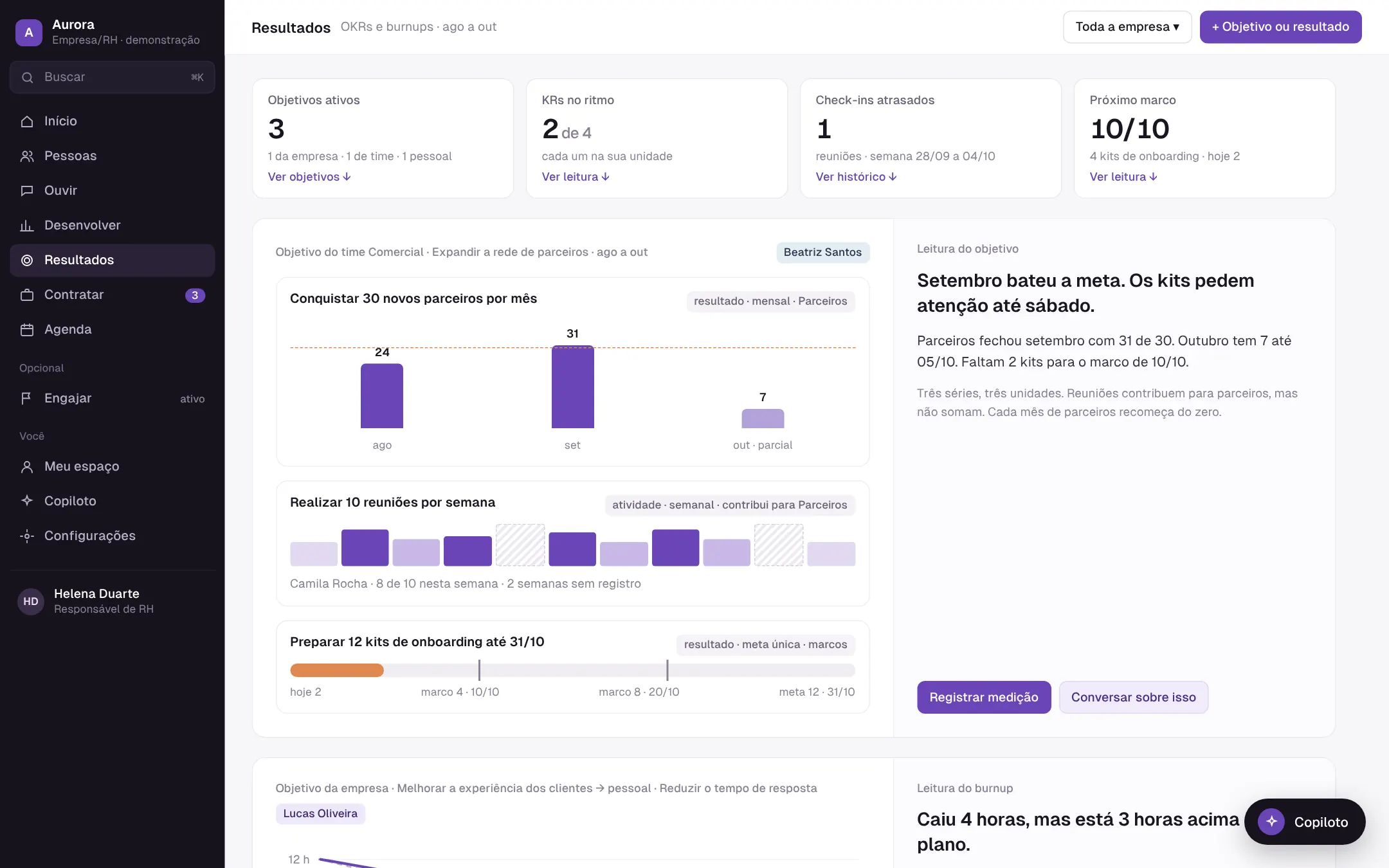Click the Configurações settings icon
Screen dimensions: 1389x868
click(27, 536)
